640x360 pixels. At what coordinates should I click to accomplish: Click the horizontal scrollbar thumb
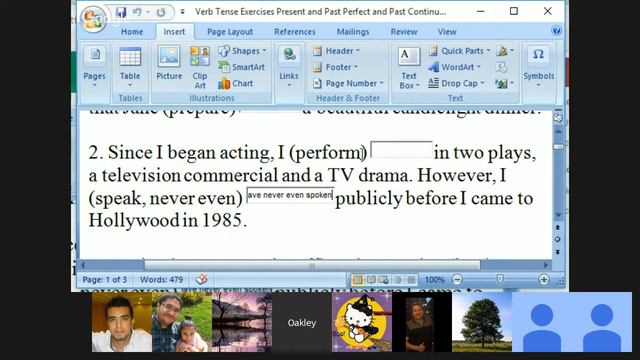312,265
